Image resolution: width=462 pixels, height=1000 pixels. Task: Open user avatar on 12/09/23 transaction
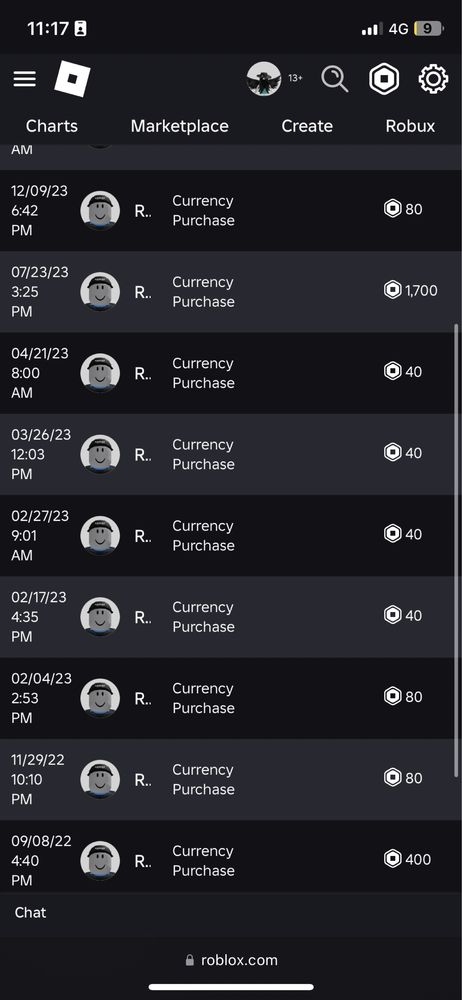100,210
